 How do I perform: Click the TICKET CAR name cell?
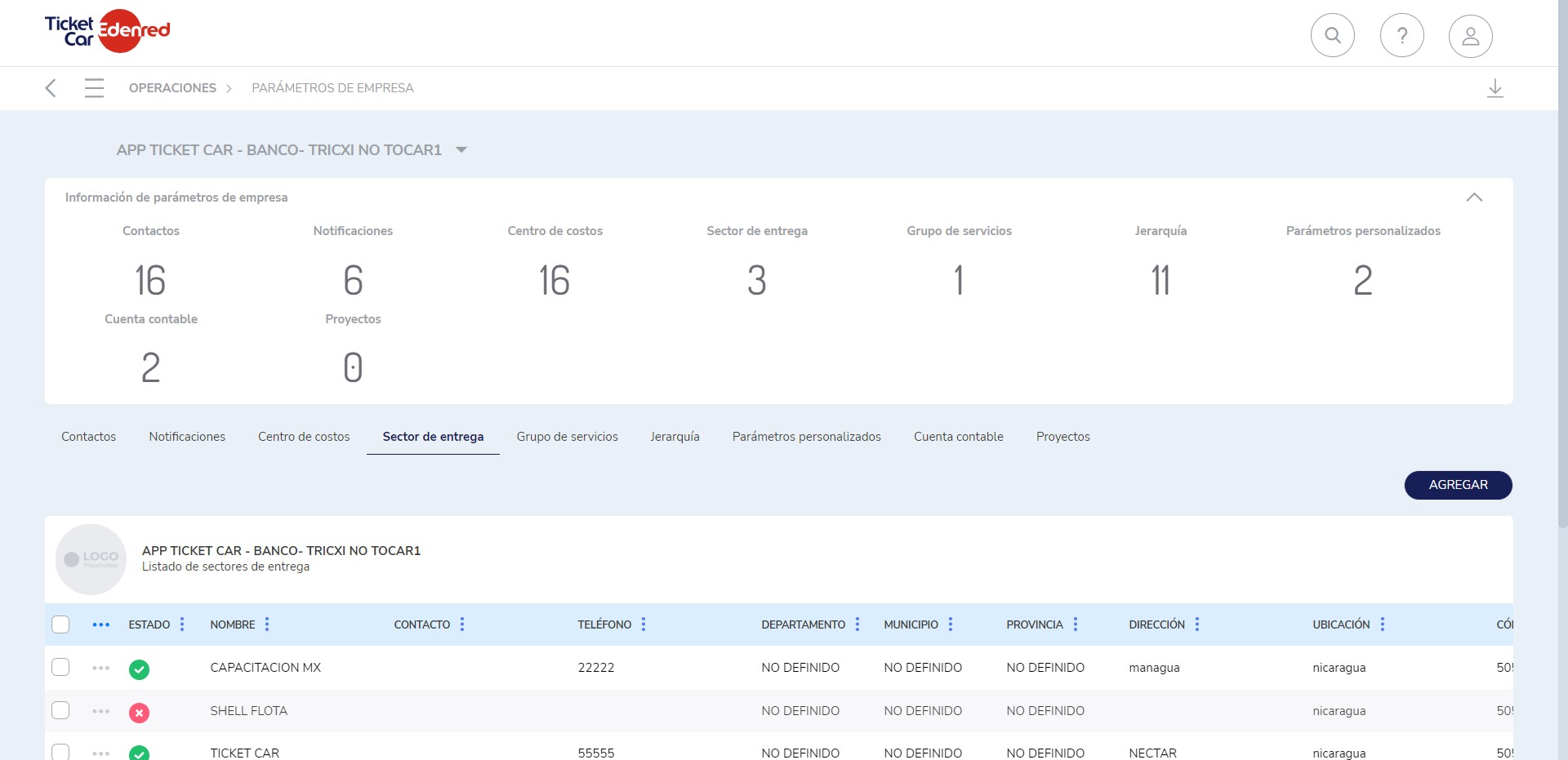coord(244,753)
